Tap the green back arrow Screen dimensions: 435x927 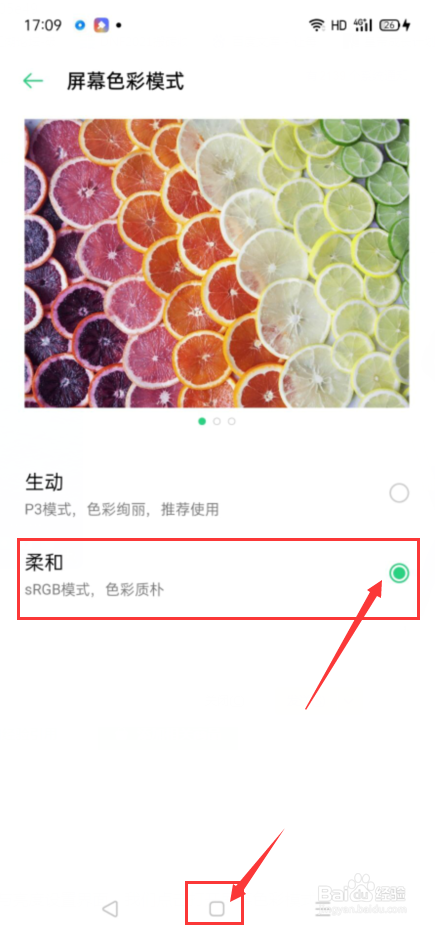pyautogui.click(x=33, y=81)
